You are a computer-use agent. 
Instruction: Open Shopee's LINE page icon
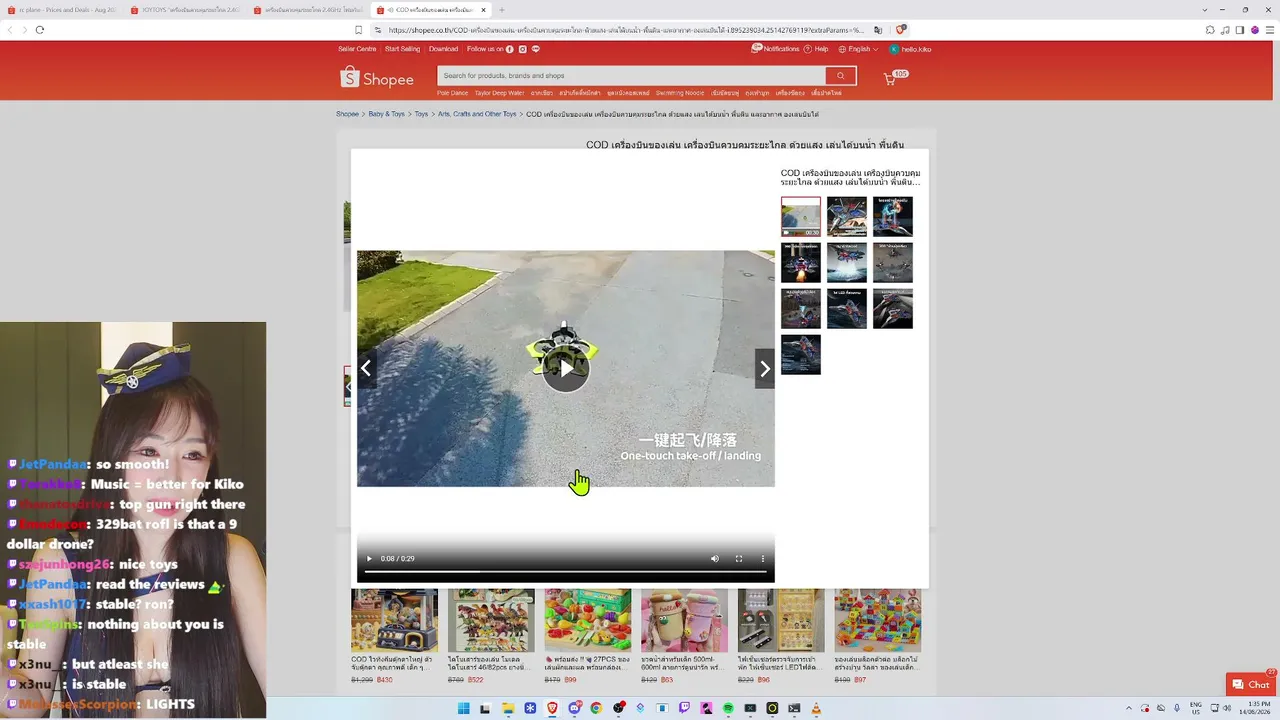click(x=536, y=49)
